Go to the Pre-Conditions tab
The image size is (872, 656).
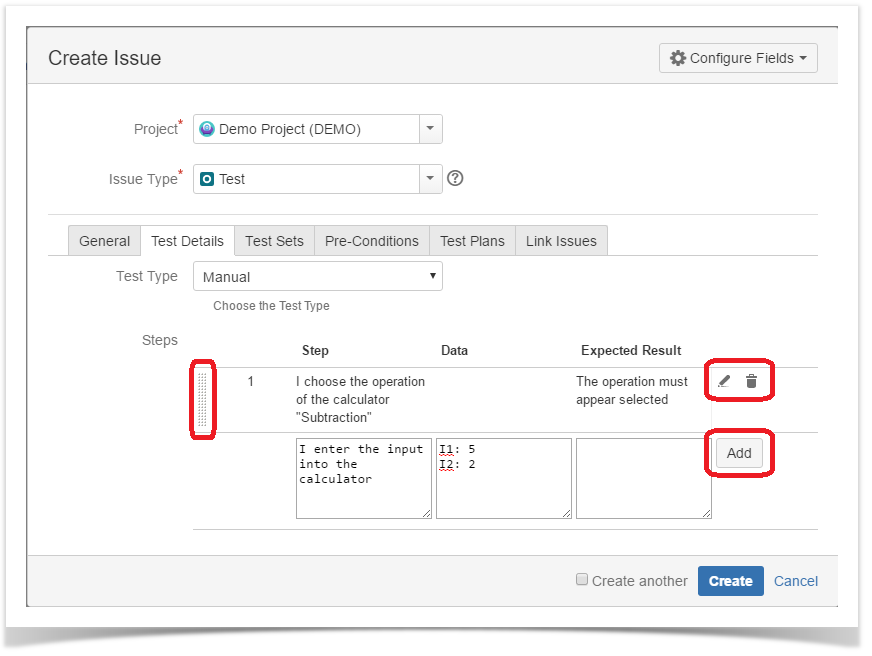click(371, 241)
